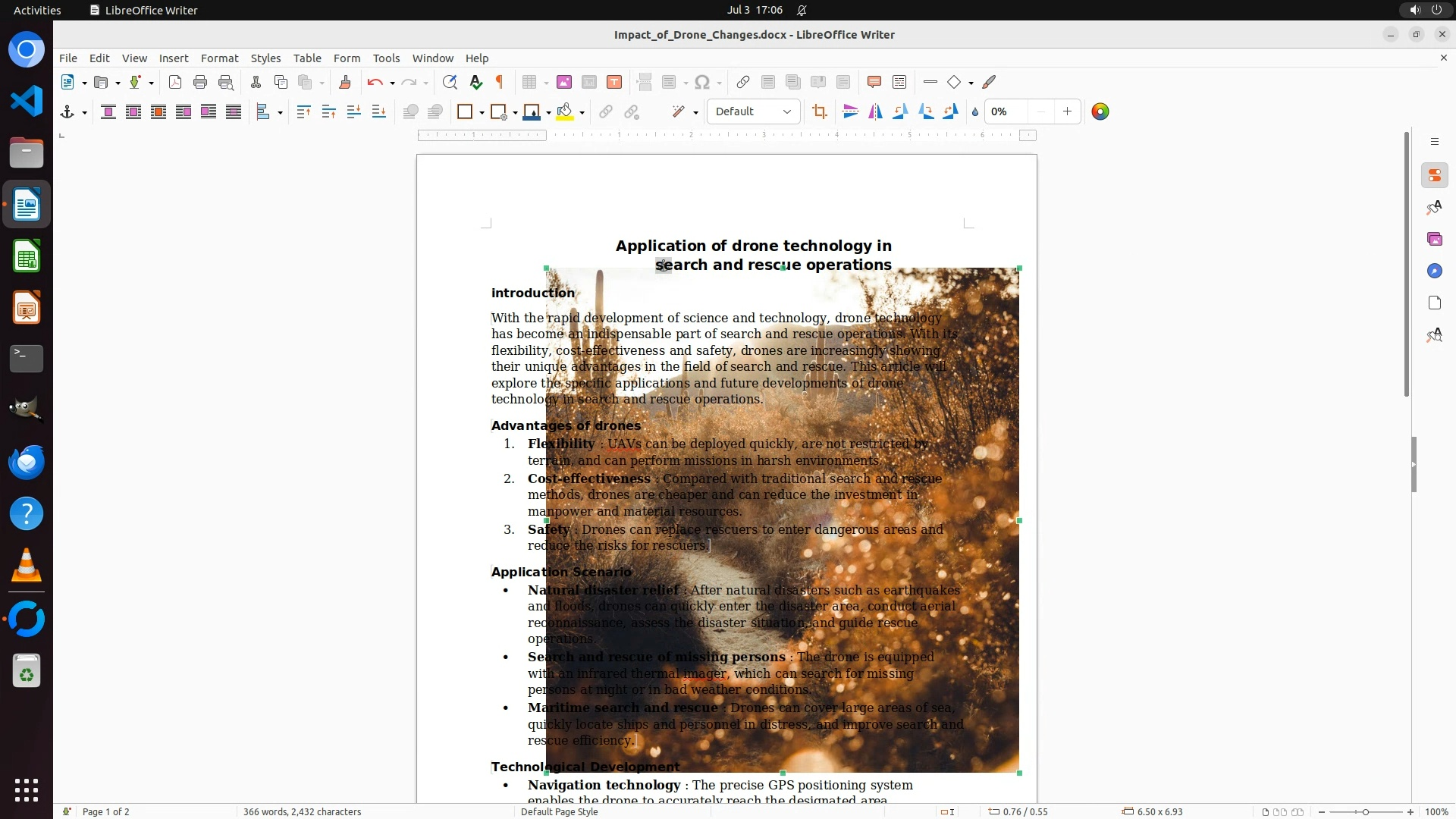
Task: Click the zoom slider in status bar
Action: pyautogui.click(x=1365, y=811)
